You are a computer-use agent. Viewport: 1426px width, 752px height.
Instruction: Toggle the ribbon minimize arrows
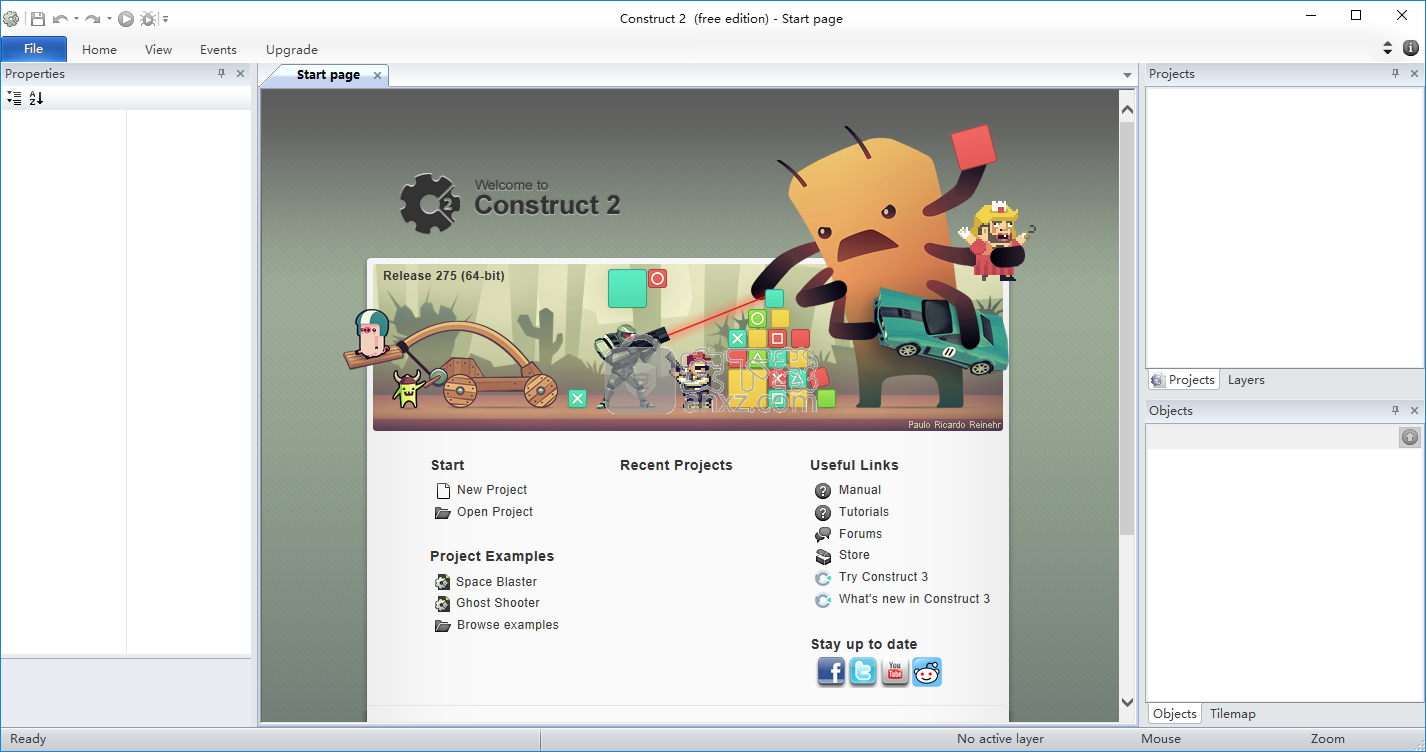coord(1387,48)
